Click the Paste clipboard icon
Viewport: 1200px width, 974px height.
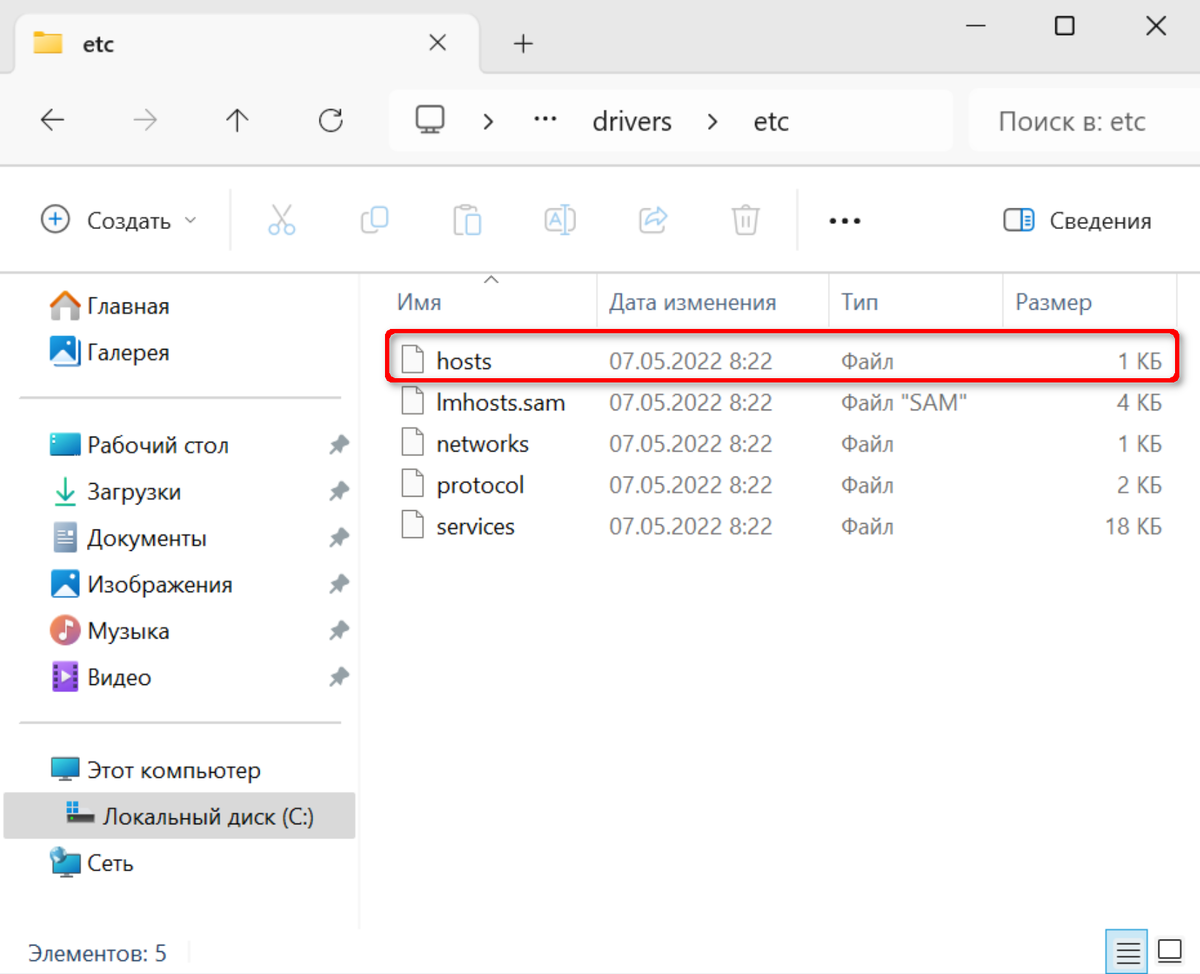click(x=467, y=220)
